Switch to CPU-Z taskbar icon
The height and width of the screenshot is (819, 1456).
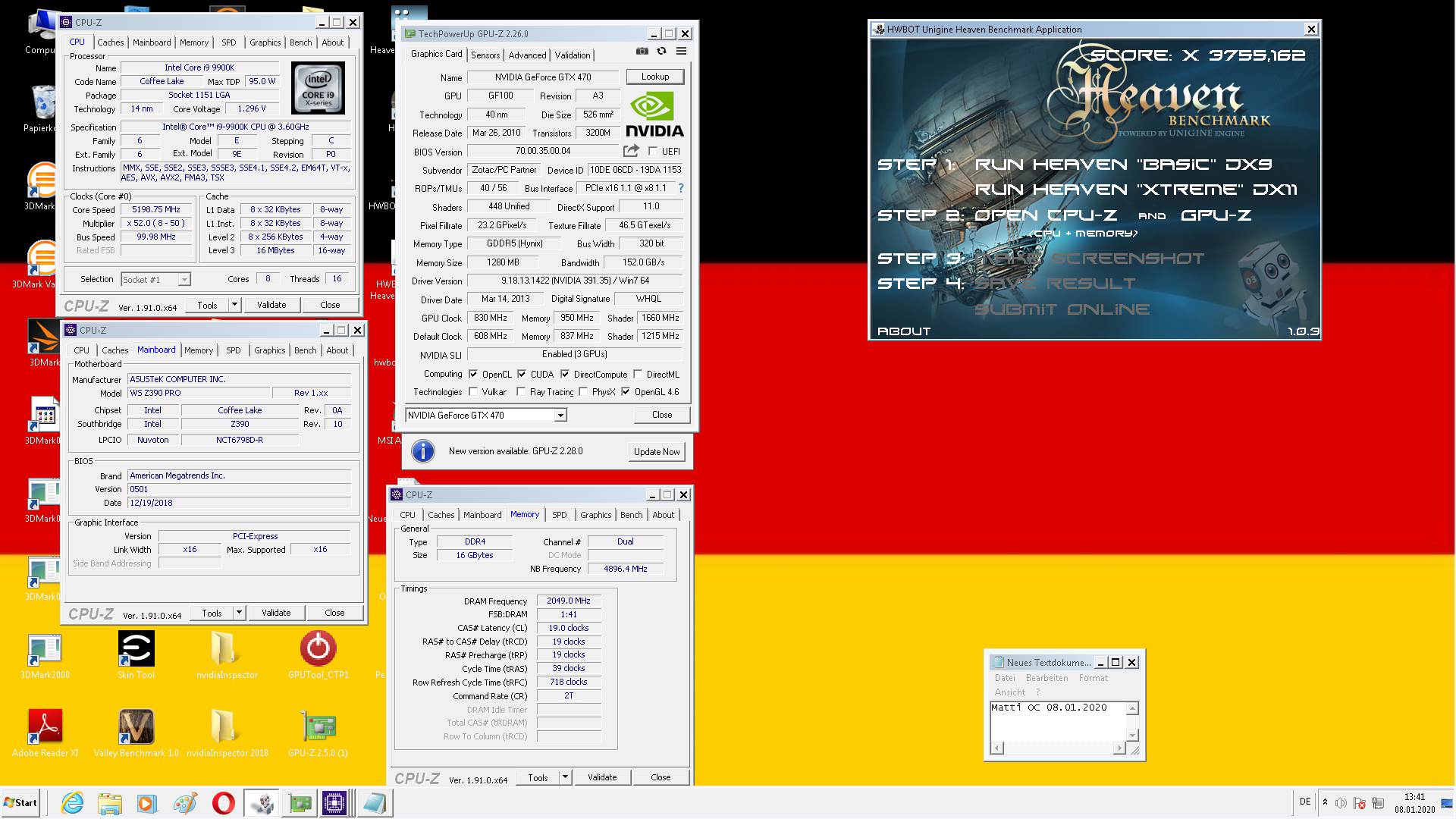coord(334,803)
